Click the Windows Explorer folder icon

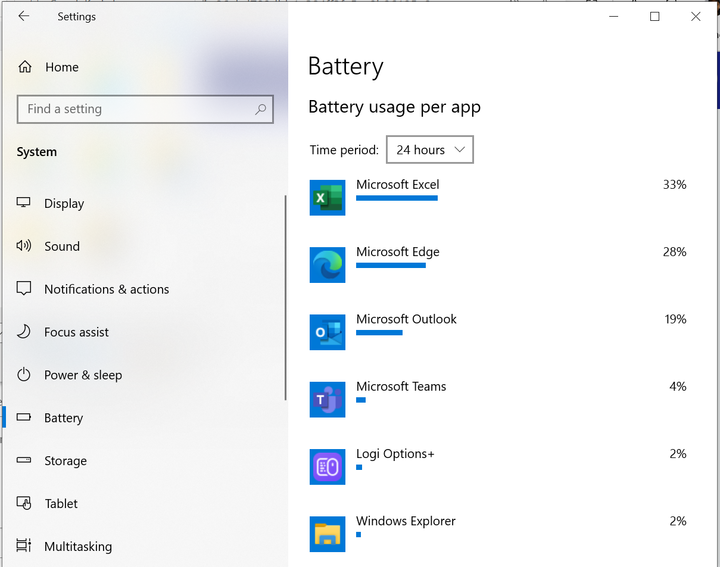point(327,534)
